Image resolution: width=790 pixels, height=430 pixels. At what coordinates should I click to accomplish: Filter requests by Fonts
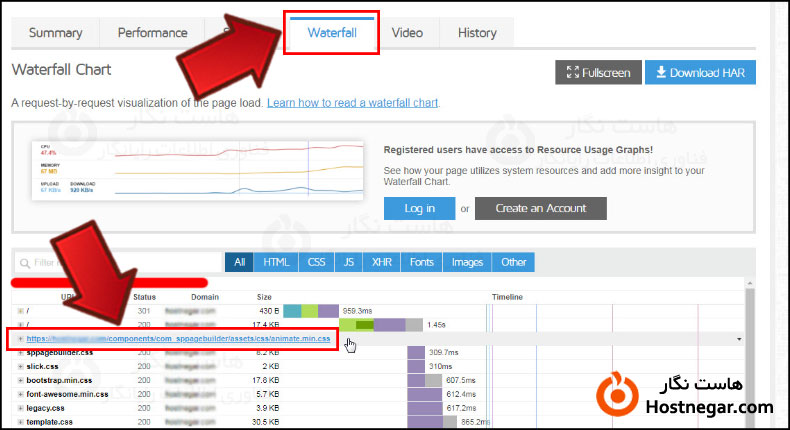(x=422, y=262)
